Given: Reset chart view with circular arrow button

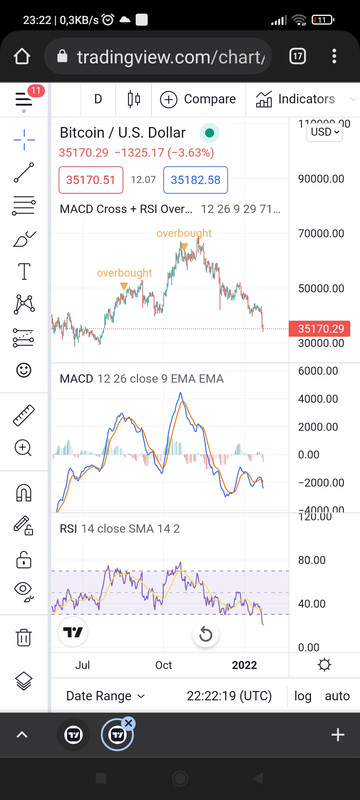Looking at the screenshot, I should [x=205, y=635].
